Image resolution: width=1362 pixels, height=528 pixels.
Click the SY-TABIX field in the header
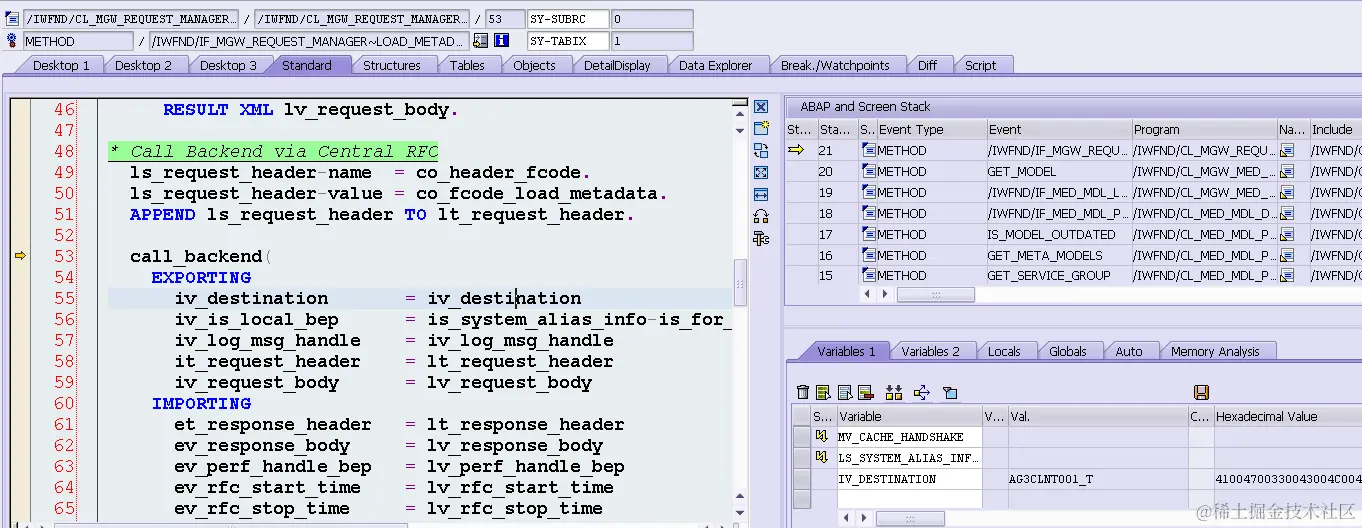pyautogui.click(x=568, y=41)
